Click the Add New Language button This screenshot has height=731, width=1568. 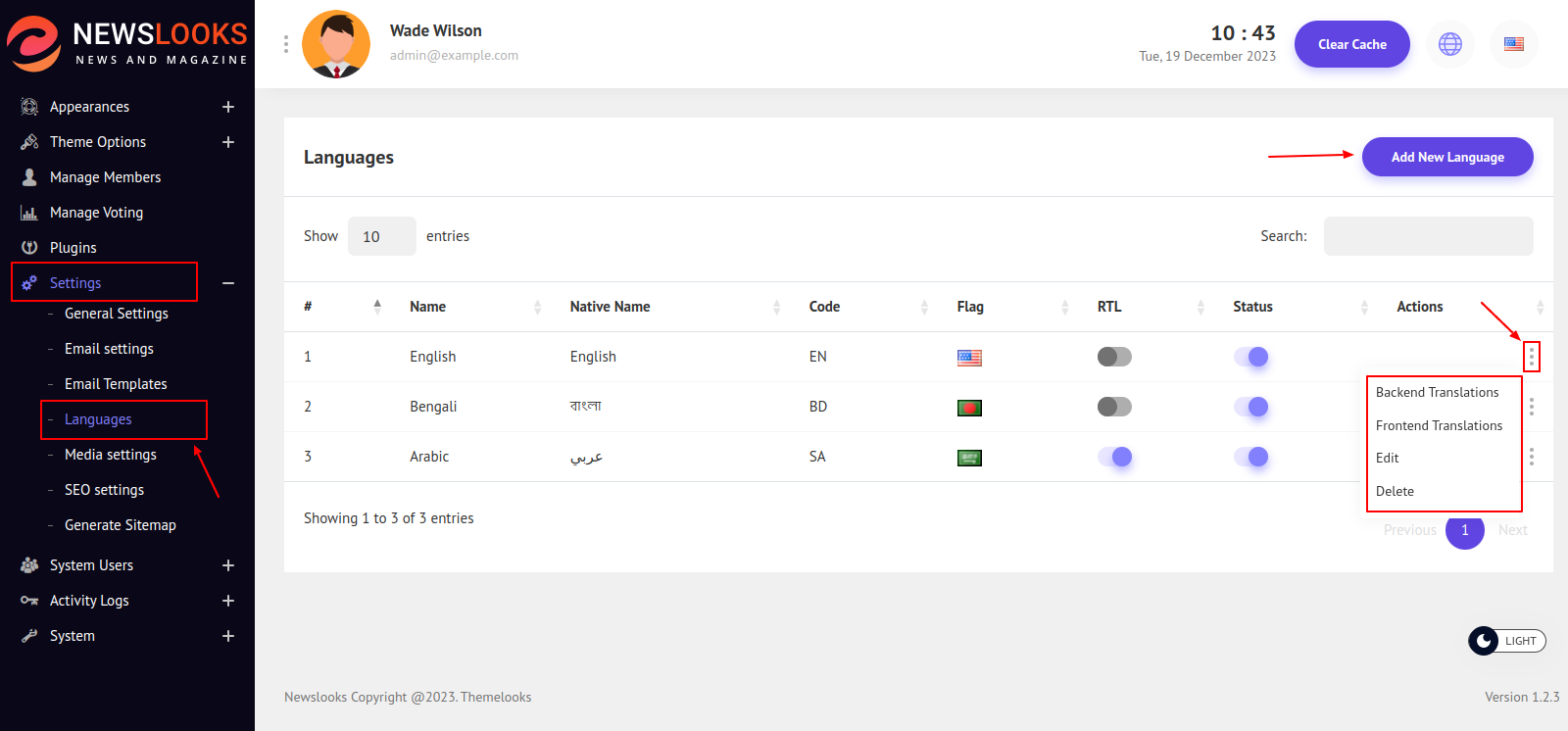1446,157
